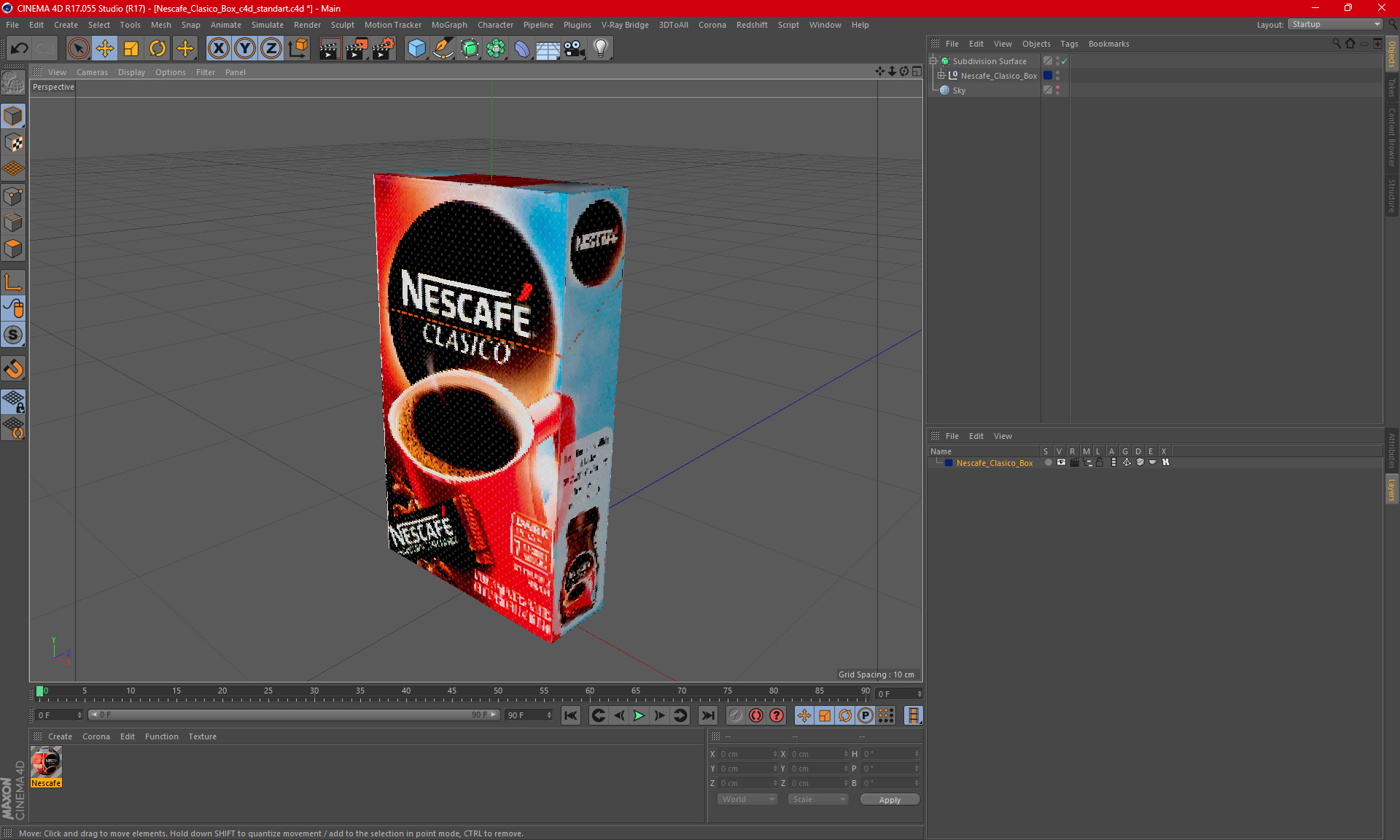Switch to Edges mode
1400x840 pixels.
click(13, 222)
